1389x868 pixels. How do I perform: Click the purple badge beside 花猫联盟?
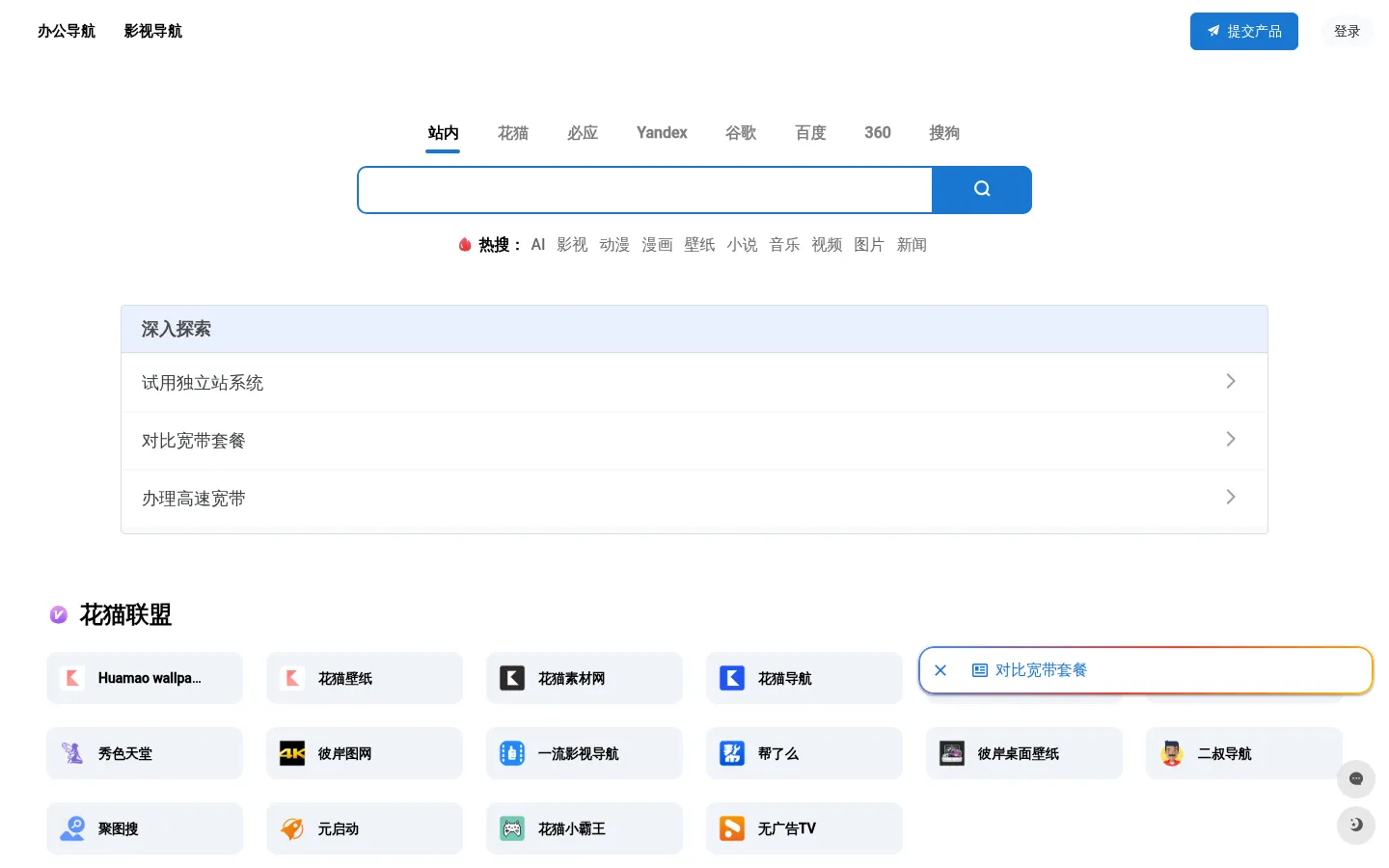[x=59, y=614]
